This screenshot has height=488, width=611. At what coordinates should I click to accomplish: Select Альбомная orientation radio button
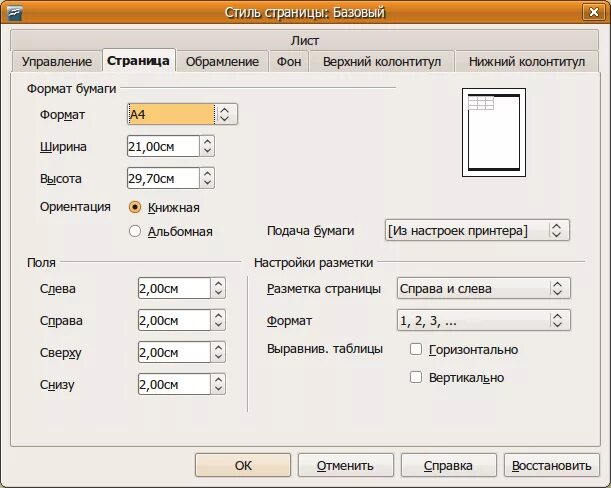135,232
